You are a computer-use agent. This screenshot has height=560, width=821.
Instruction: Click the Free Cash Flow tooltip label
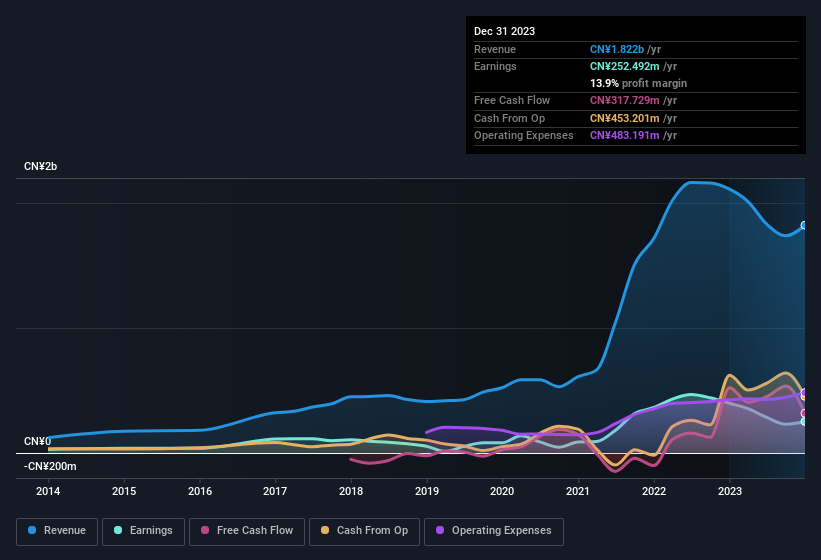coord(512,100)
